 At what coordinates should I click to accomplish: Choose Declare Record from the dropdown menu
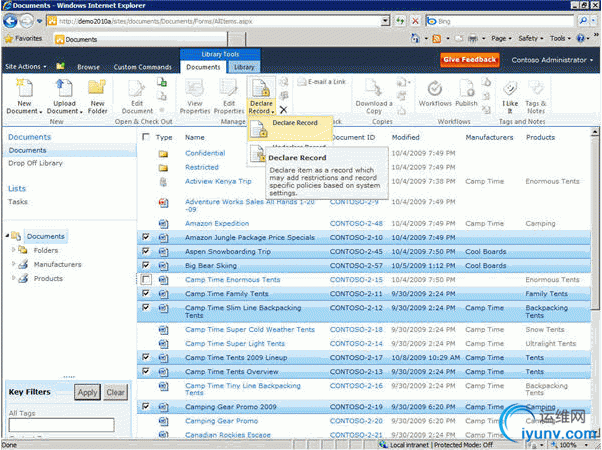tap(289, 128)
